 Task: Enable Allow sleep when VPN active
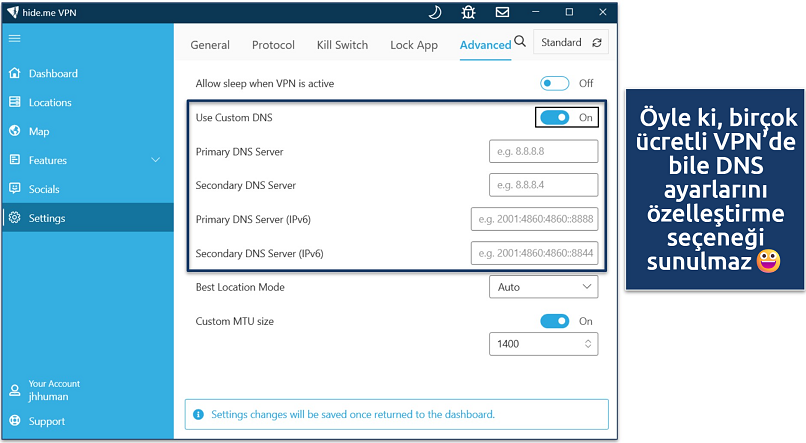pyautogui.click(x=554, y=83)
